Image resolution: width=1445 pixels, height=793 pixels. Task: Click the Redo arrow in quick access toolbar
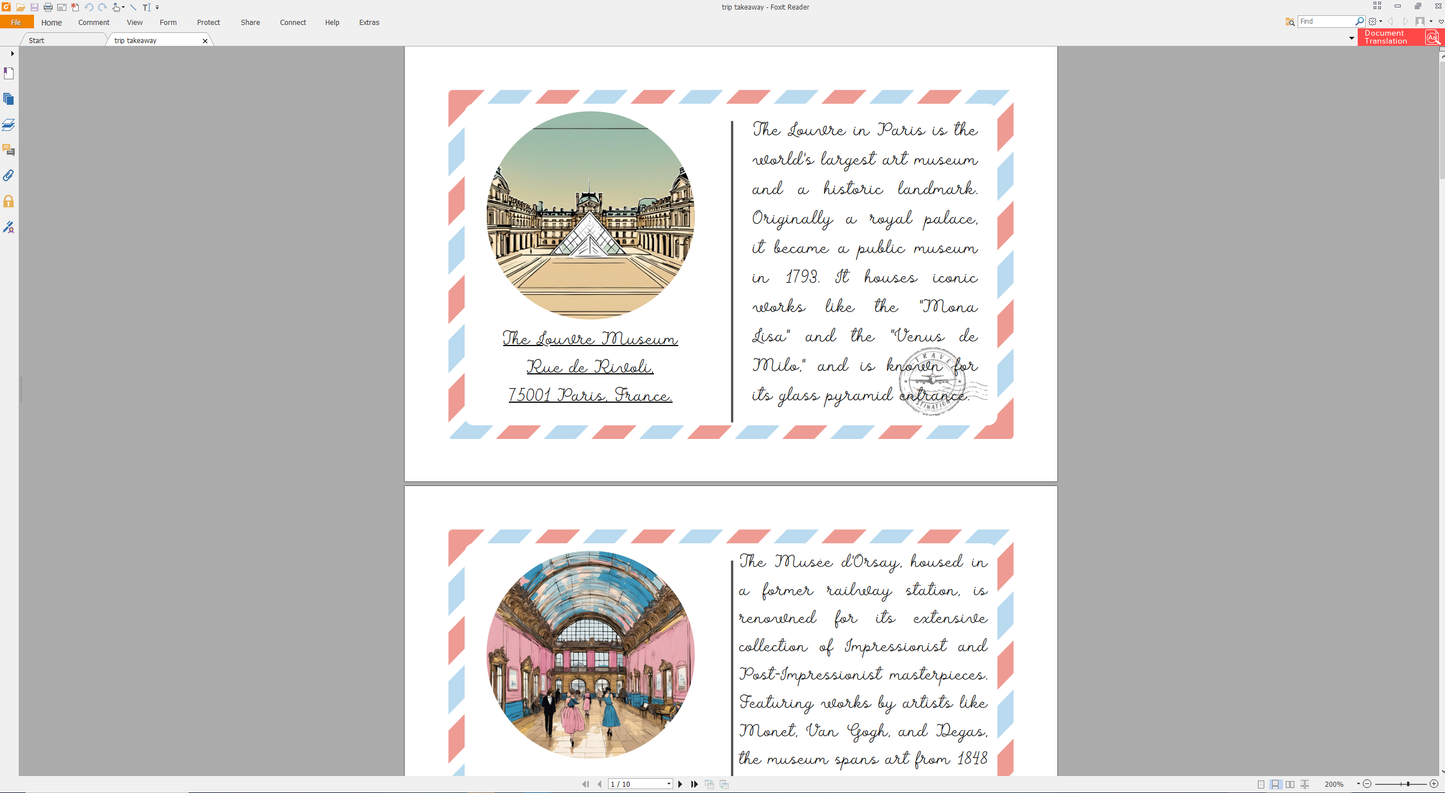click(x=102, y=7)
